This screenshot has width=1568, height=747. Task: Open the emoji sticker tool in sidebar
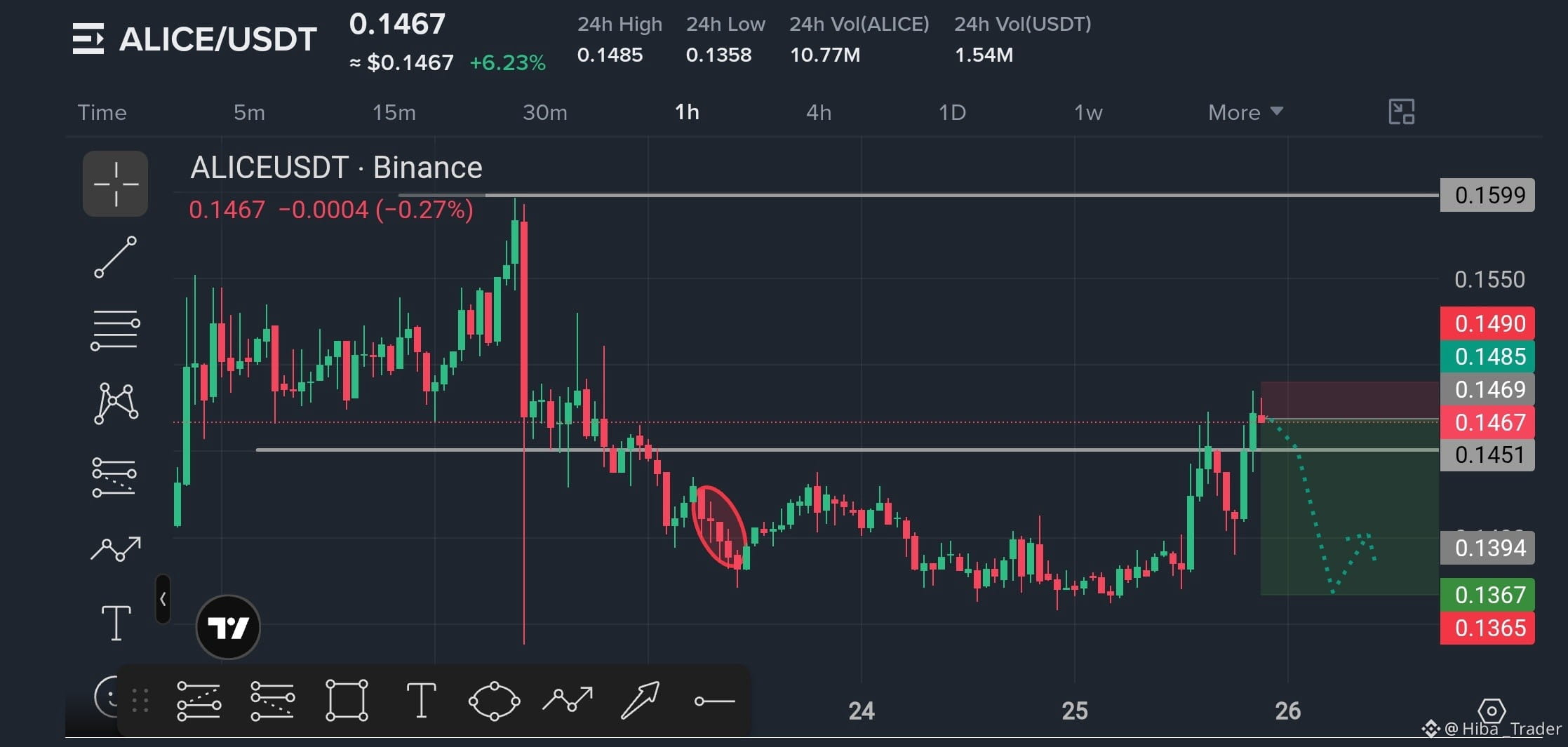pyautogui.click(x=107, y=696)
